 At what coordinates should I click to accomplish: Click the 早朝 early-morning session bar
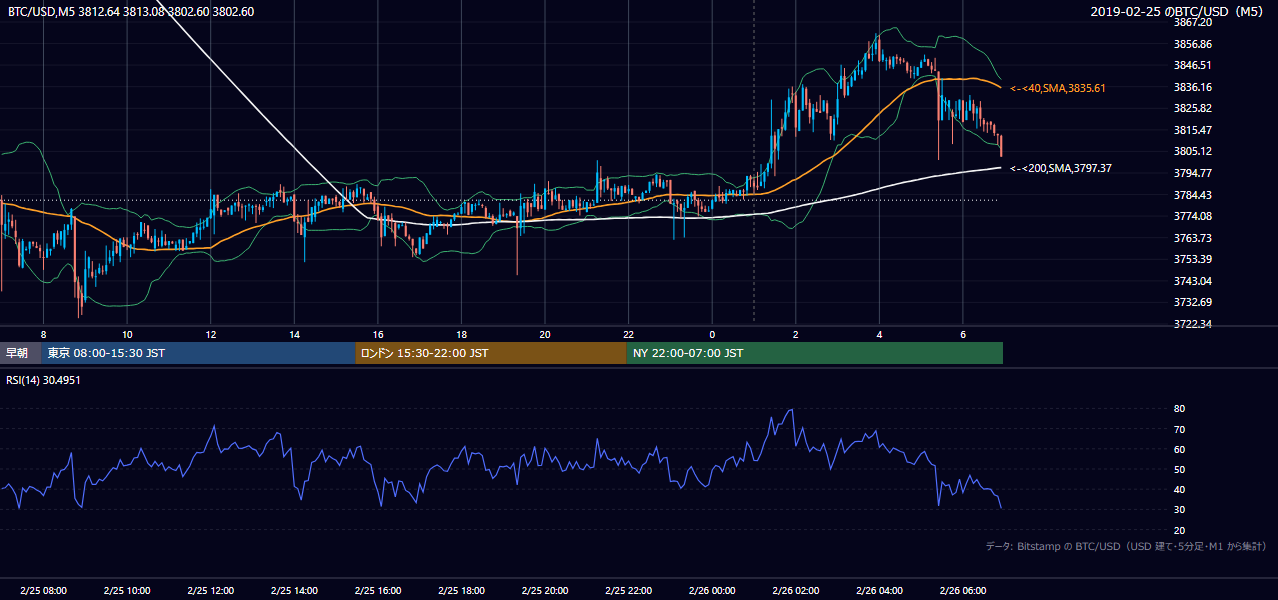[20, 353]
